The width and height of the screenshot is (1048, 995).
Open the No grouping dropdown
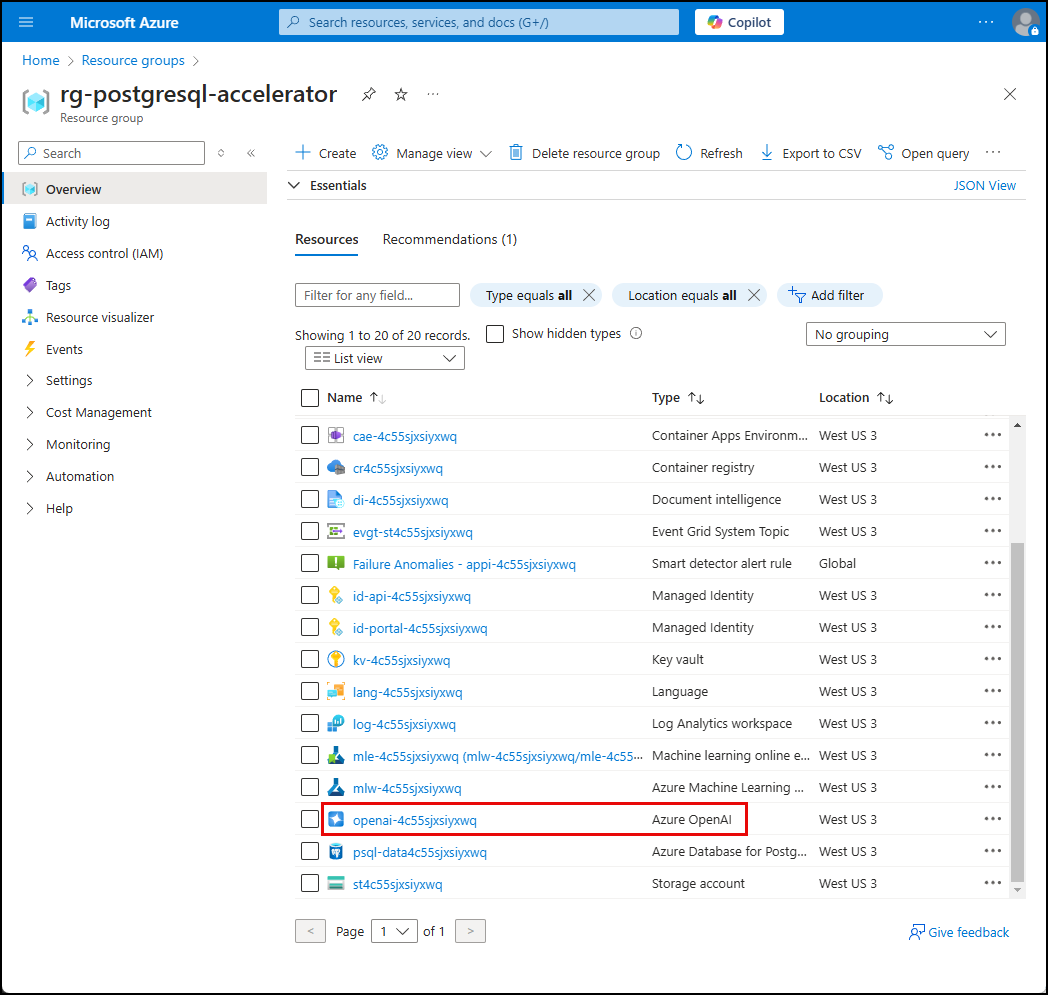click(905, 334)
